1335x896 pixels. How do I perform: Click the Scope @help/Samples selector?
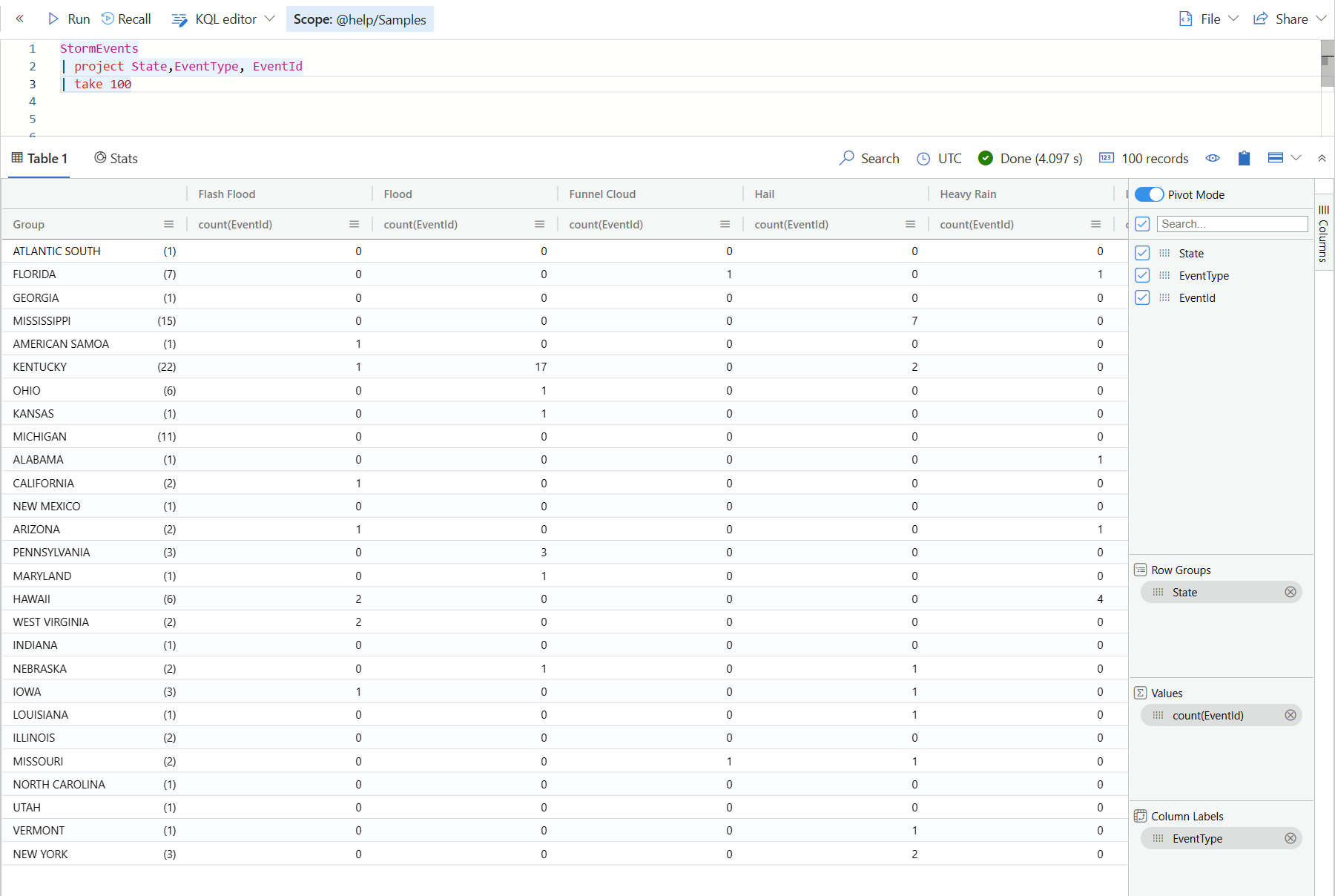click(x=360, y=19)
